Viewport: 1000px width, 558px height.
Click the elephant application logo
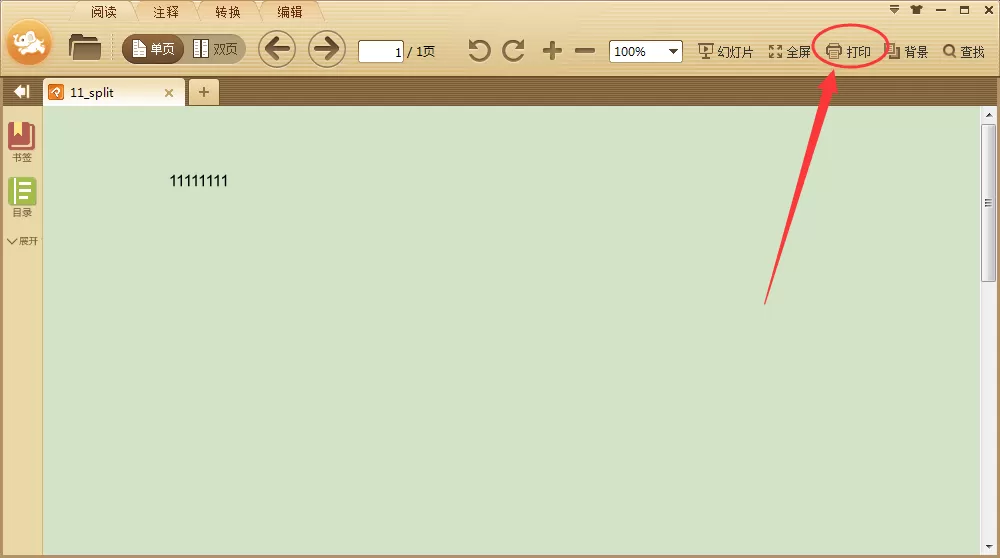pyautogui.click(x=29, y=43)
